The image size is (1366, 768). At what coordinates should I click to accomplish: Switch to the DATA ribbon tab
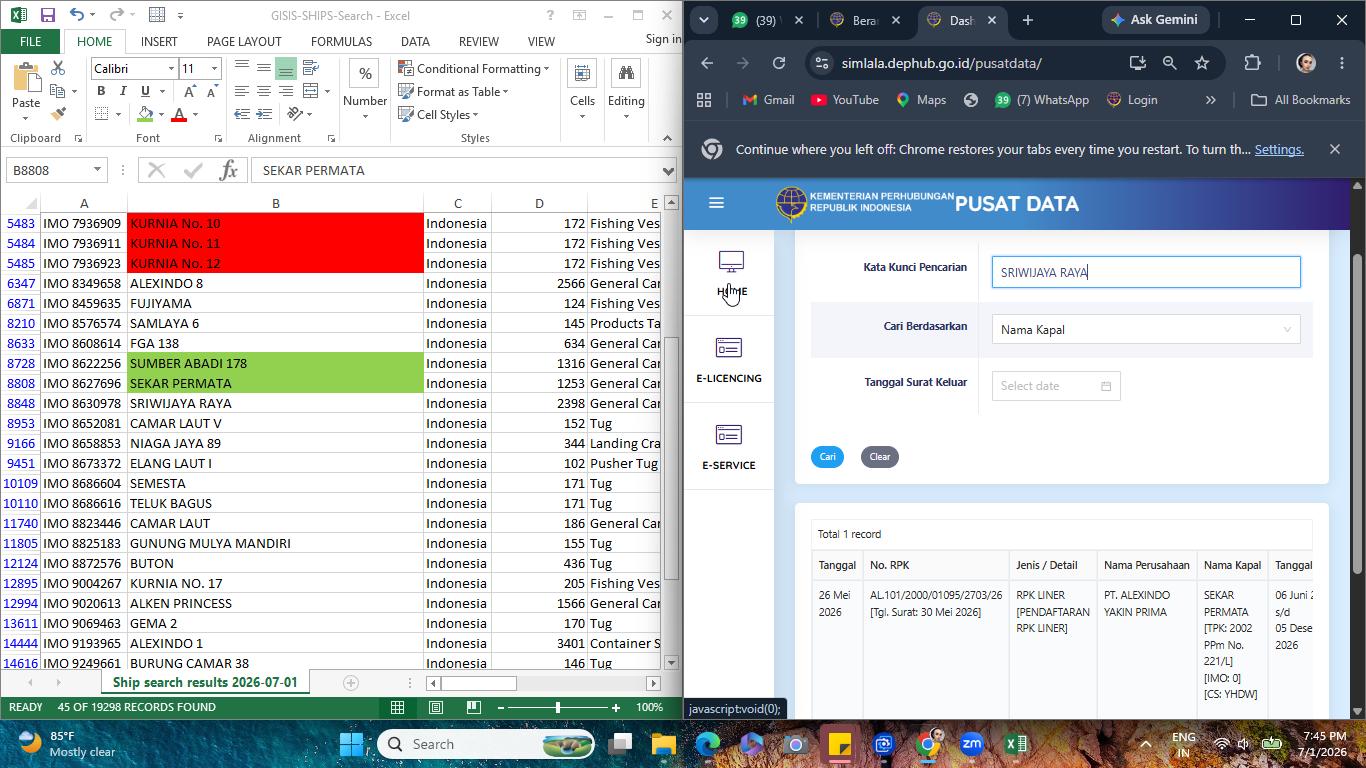pos(415,41)
